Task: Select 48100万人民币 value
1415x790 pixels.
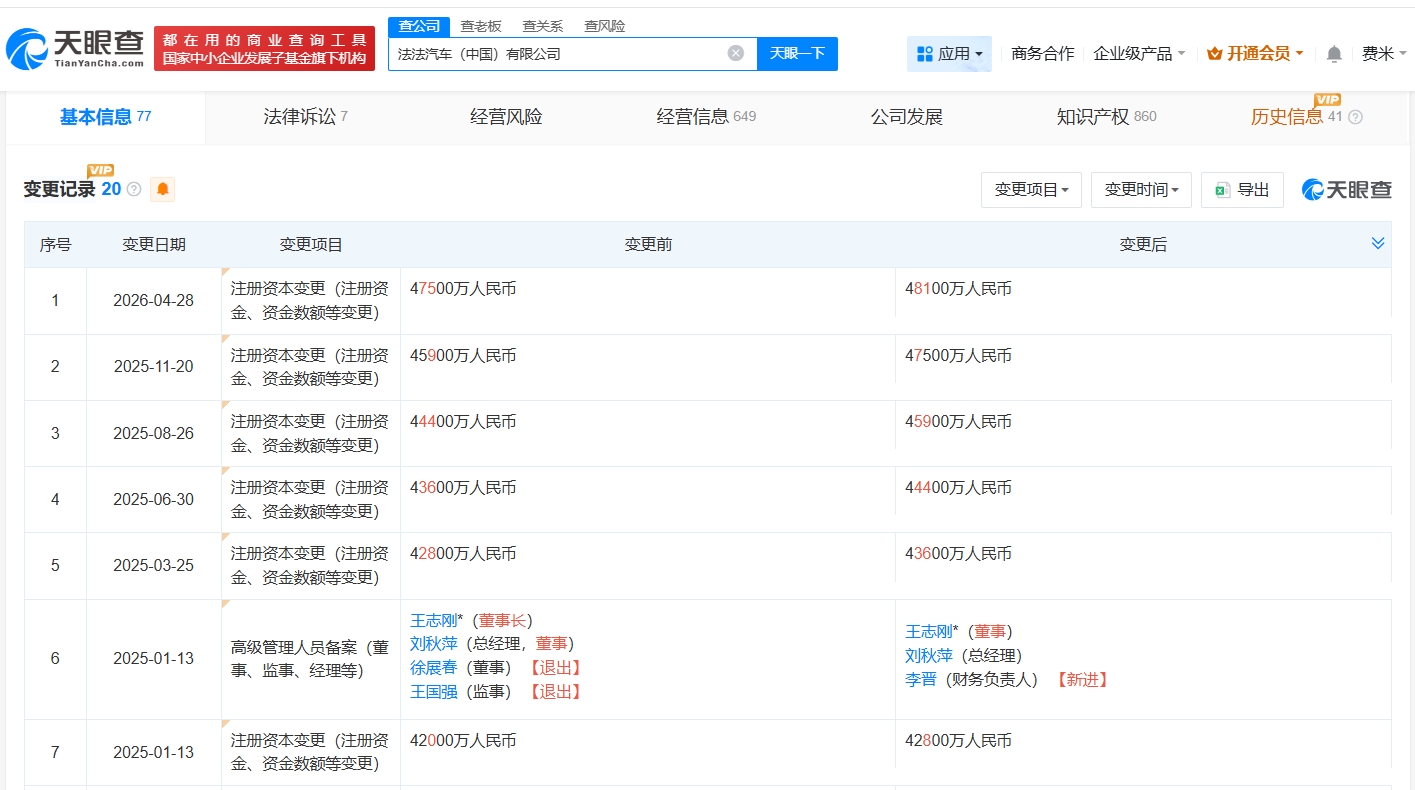Action: pyautogui.click(x=958, y=289)
